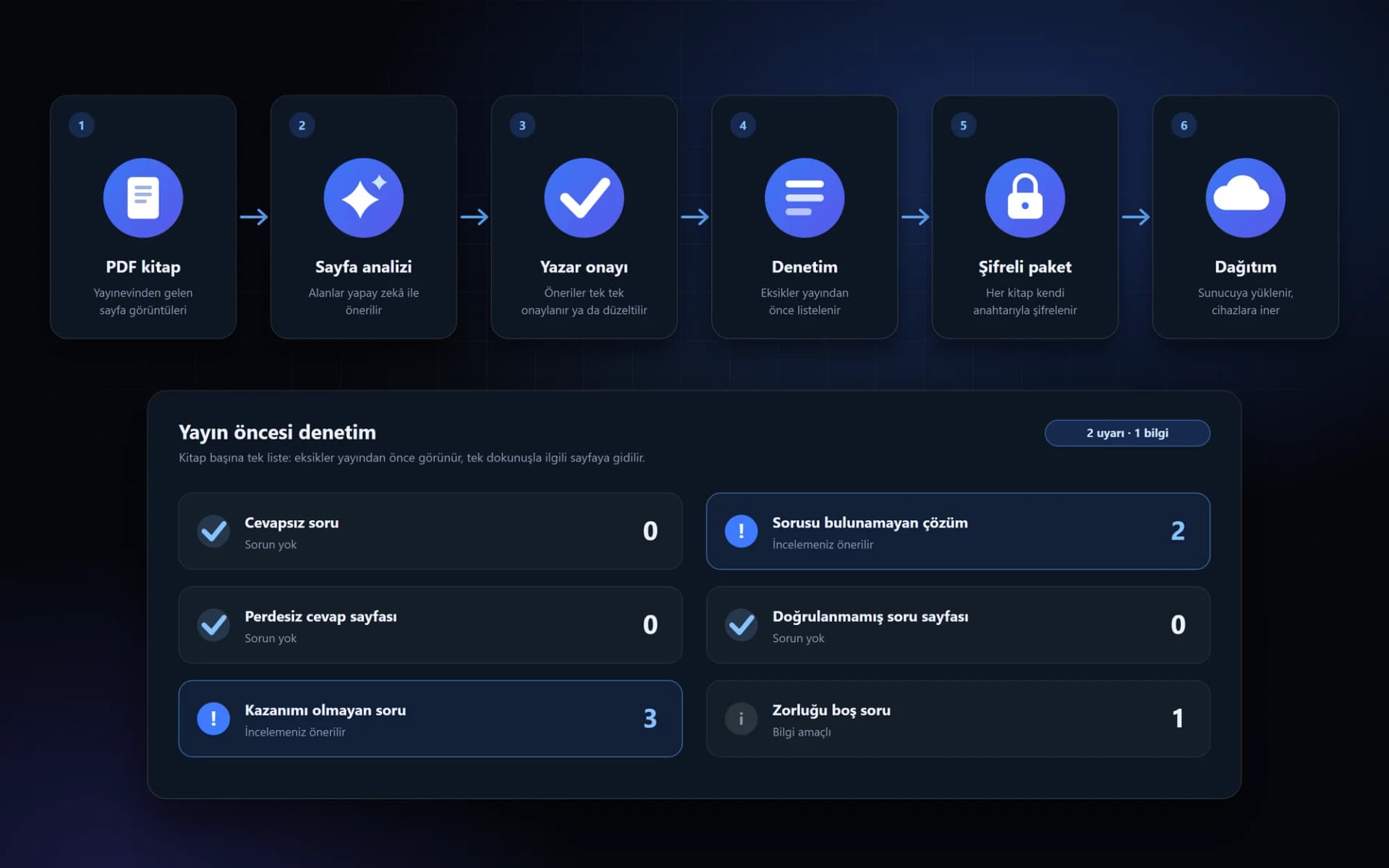Image resolution: width=1389 pixels, height=868 pixels.
Task: Open the Zorluğu boş soru audit row
Action: 958,718
